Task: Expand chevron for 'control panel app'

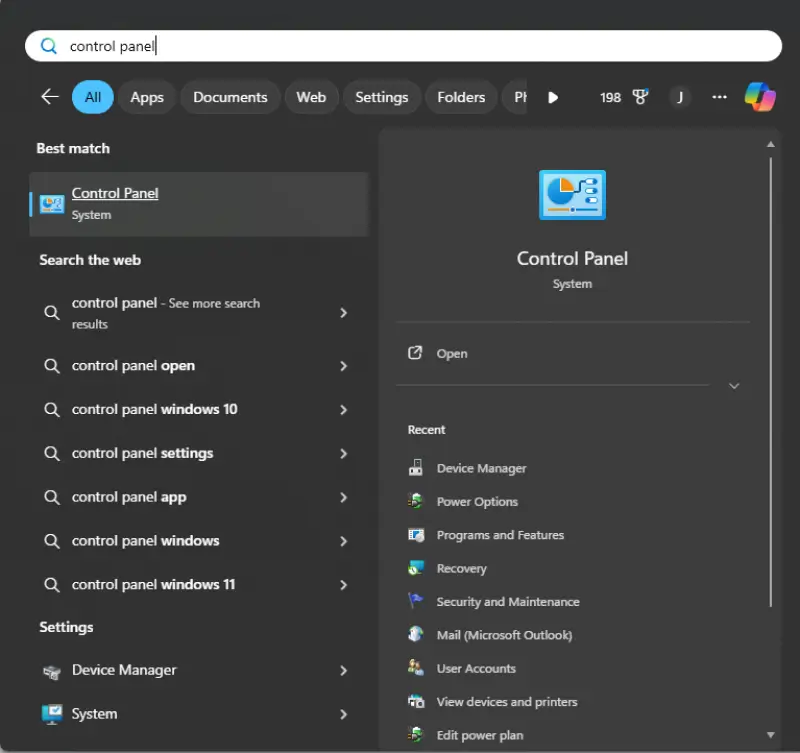Action: [343, 497]
